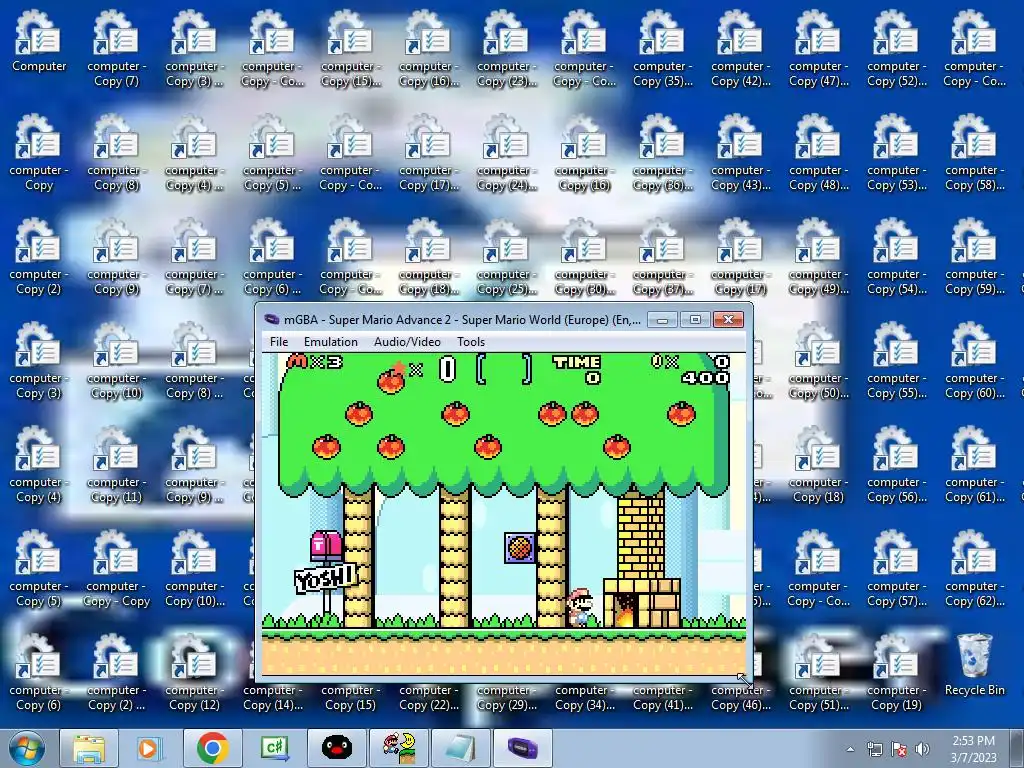The width and height of the screenshot is (1024, 768).
Task: Open the Emulation menu in mGBA
Action: click(330, 342)
